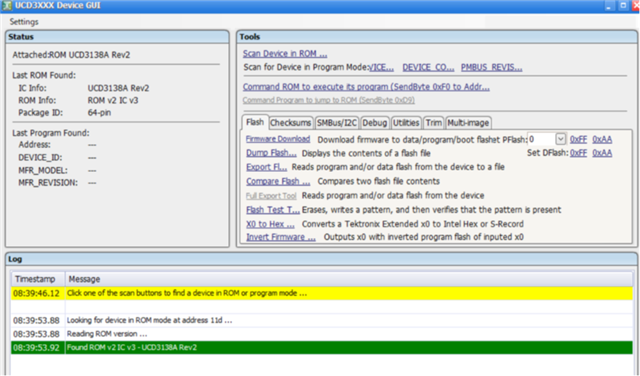Open Invert Firmware ... tool
The width and height of the screenshot is (640, 376).
tap(280, 237)
